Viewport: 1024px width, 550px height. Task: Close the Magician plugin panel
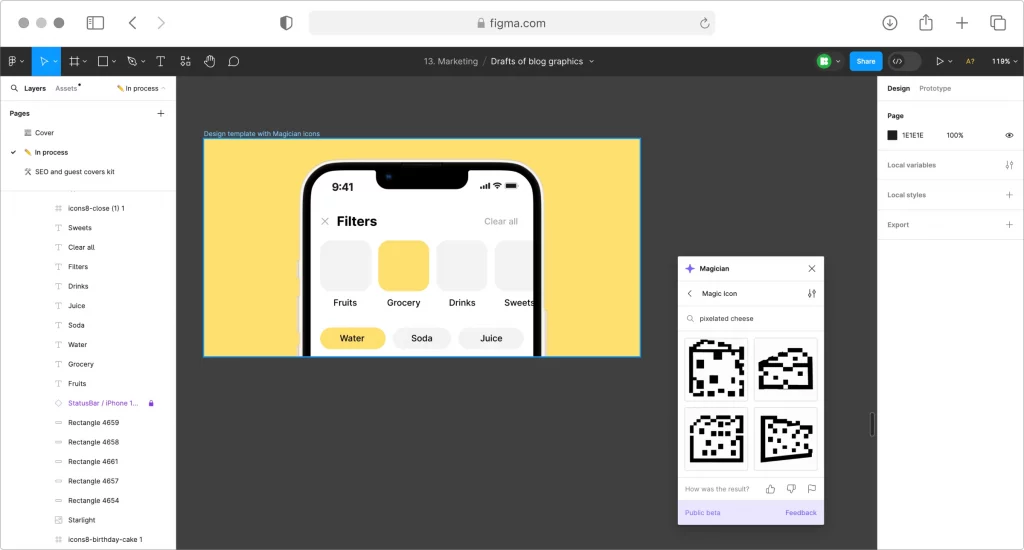click(x=812, y=268)
